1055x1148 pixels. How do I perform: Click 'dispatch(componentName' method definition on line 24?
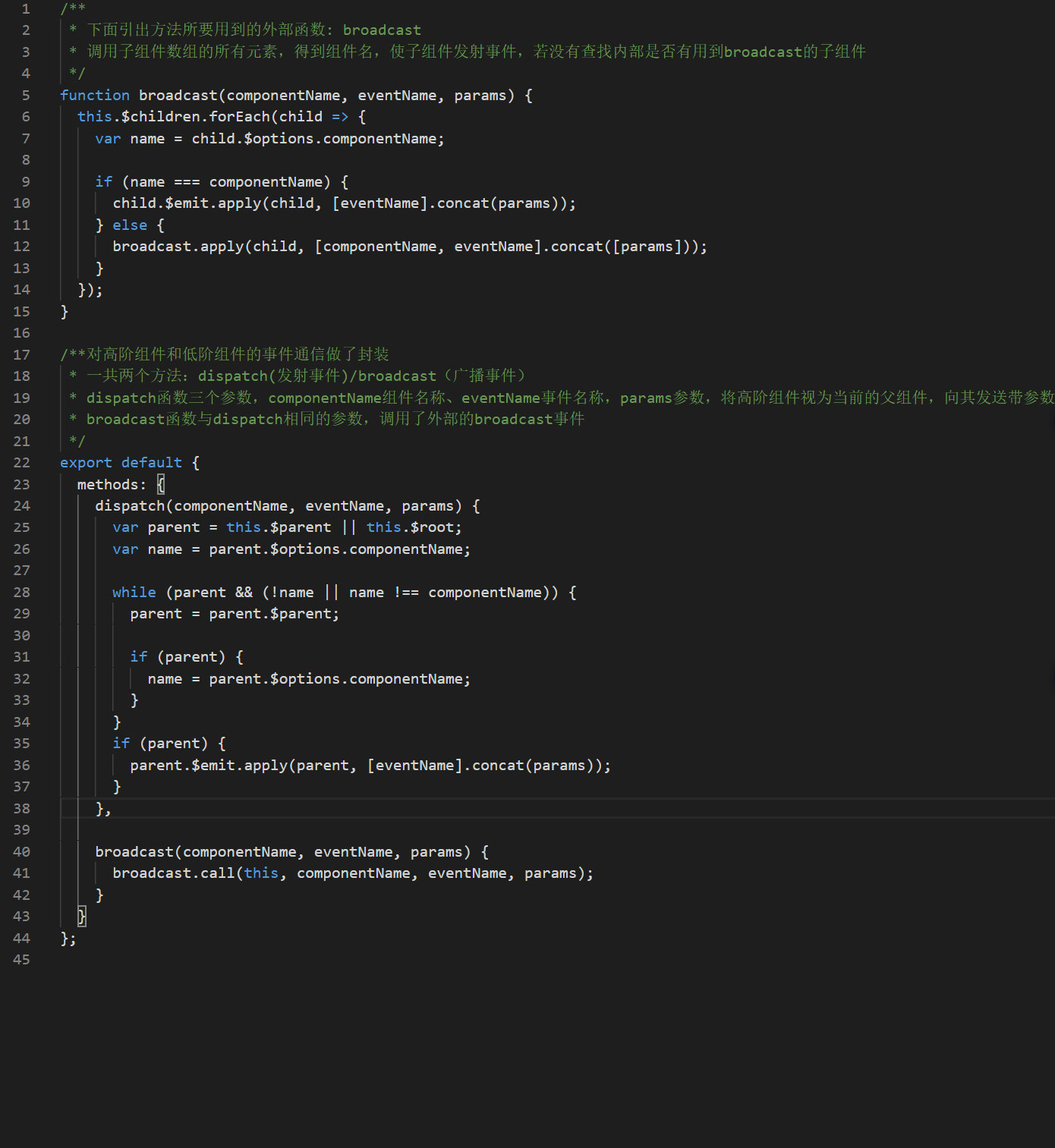(x=191, y=505)
